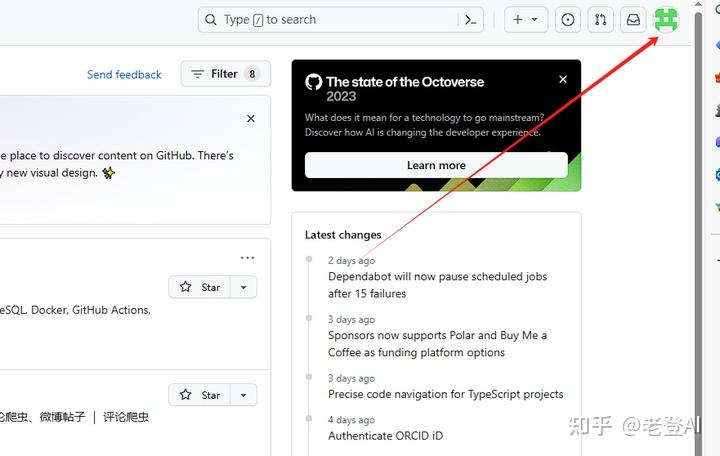The image size is (720, 456).
Task: Click the Learn more button
Action: [x=436, y=166]
